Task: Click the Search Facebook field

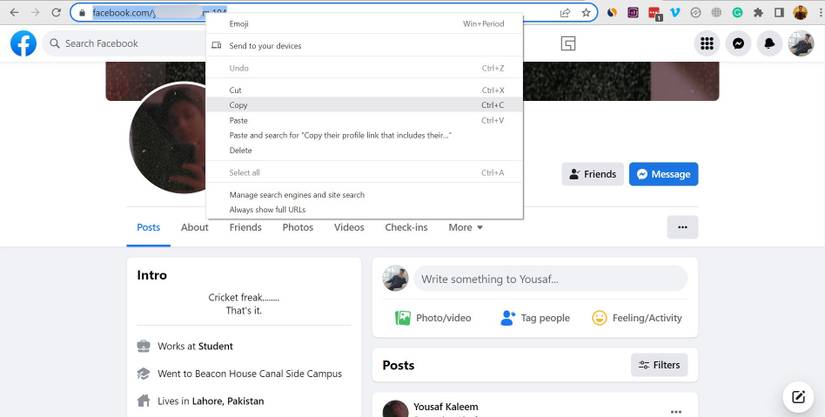Action: [124, 44]
